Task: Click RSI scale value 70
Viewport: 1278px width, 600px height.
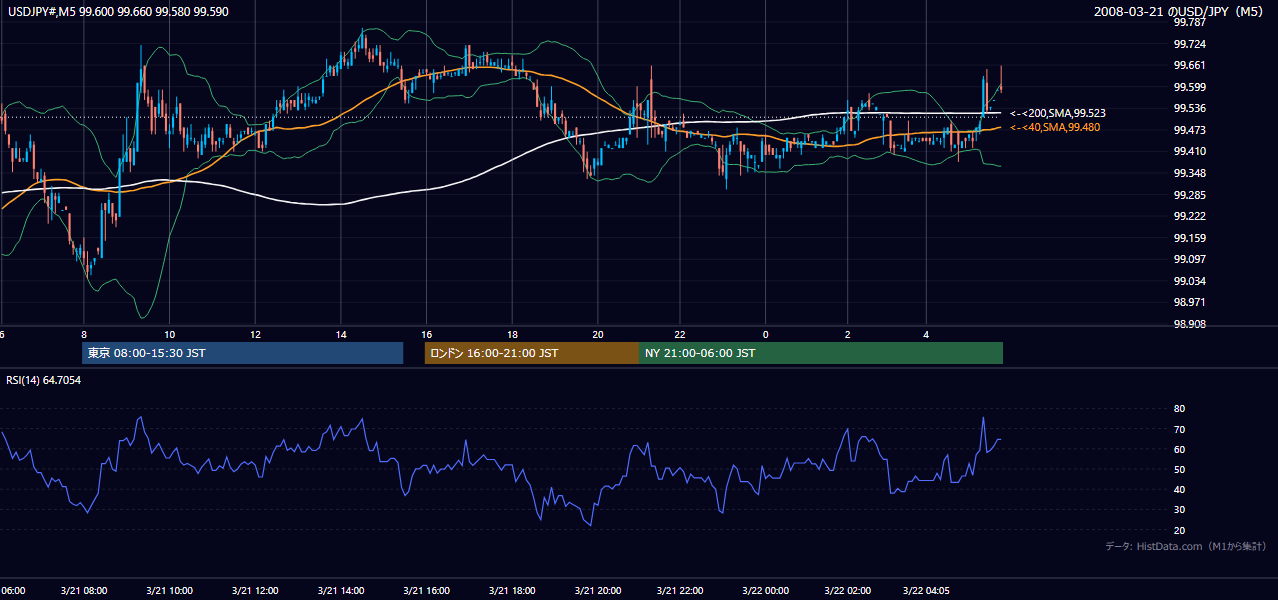Action: [x=1180, y=429]
